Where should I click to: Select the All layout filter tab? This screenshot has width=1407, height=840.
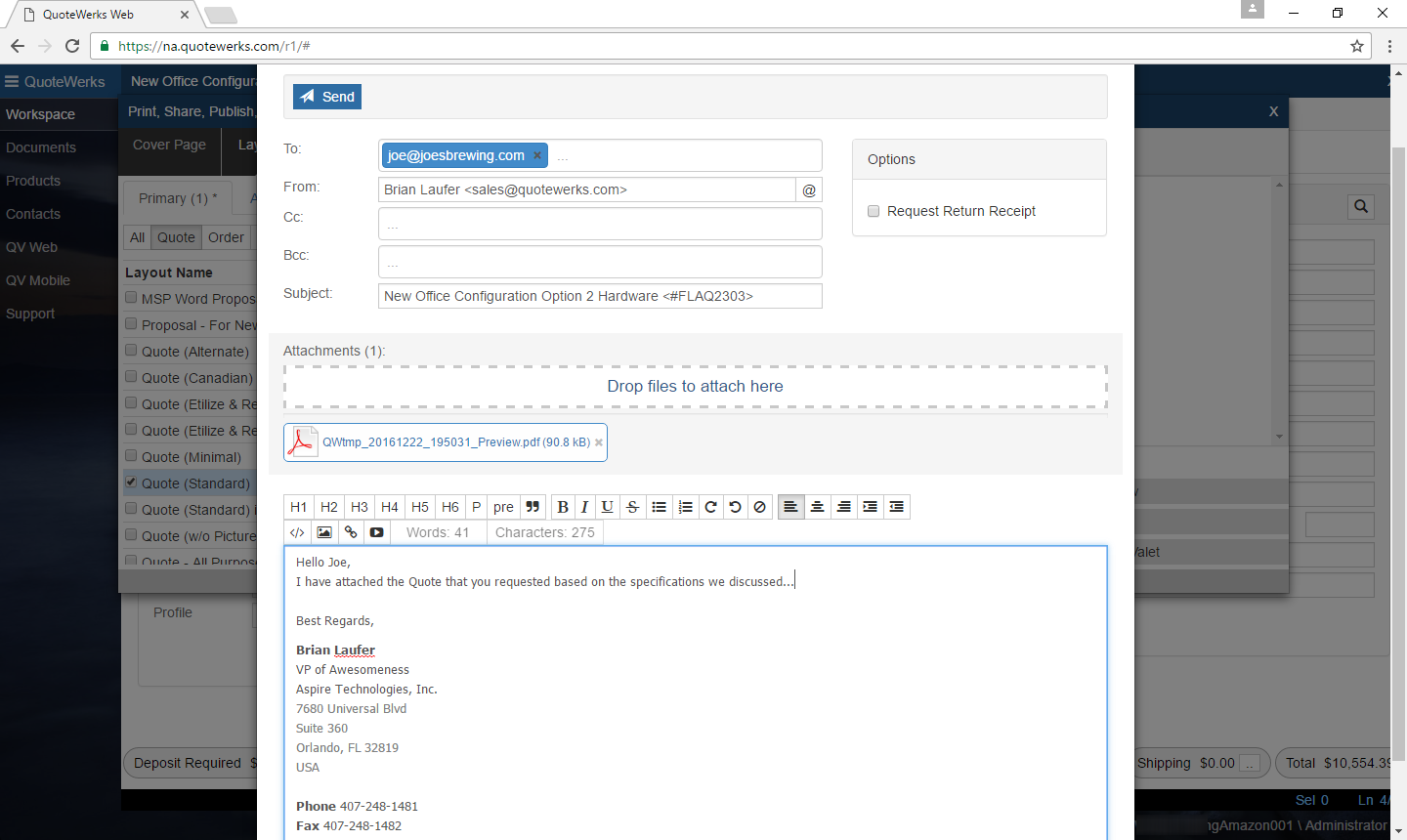point(137,237)
